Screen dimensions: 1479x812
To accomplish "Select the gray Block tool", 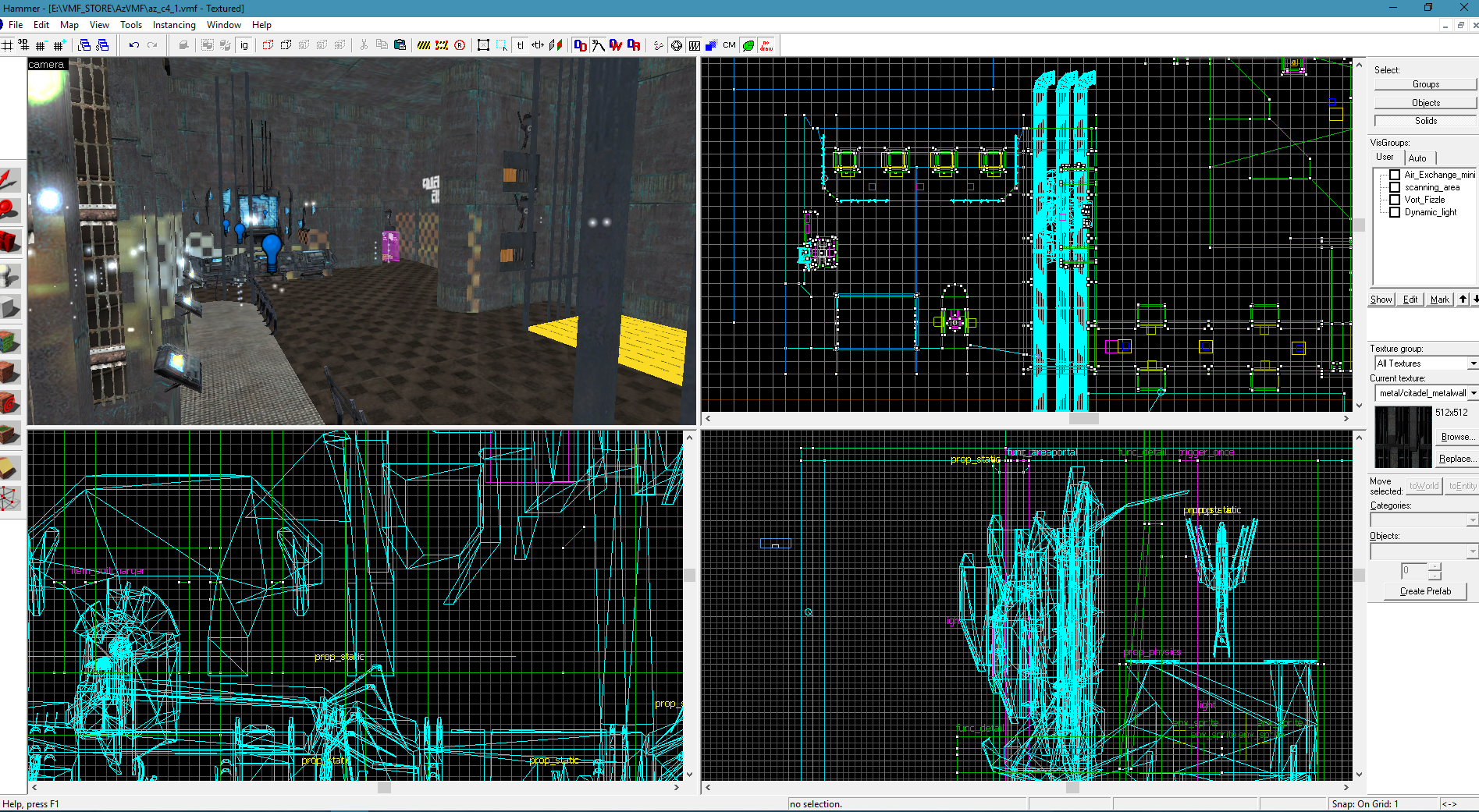I will pos(10,307).
